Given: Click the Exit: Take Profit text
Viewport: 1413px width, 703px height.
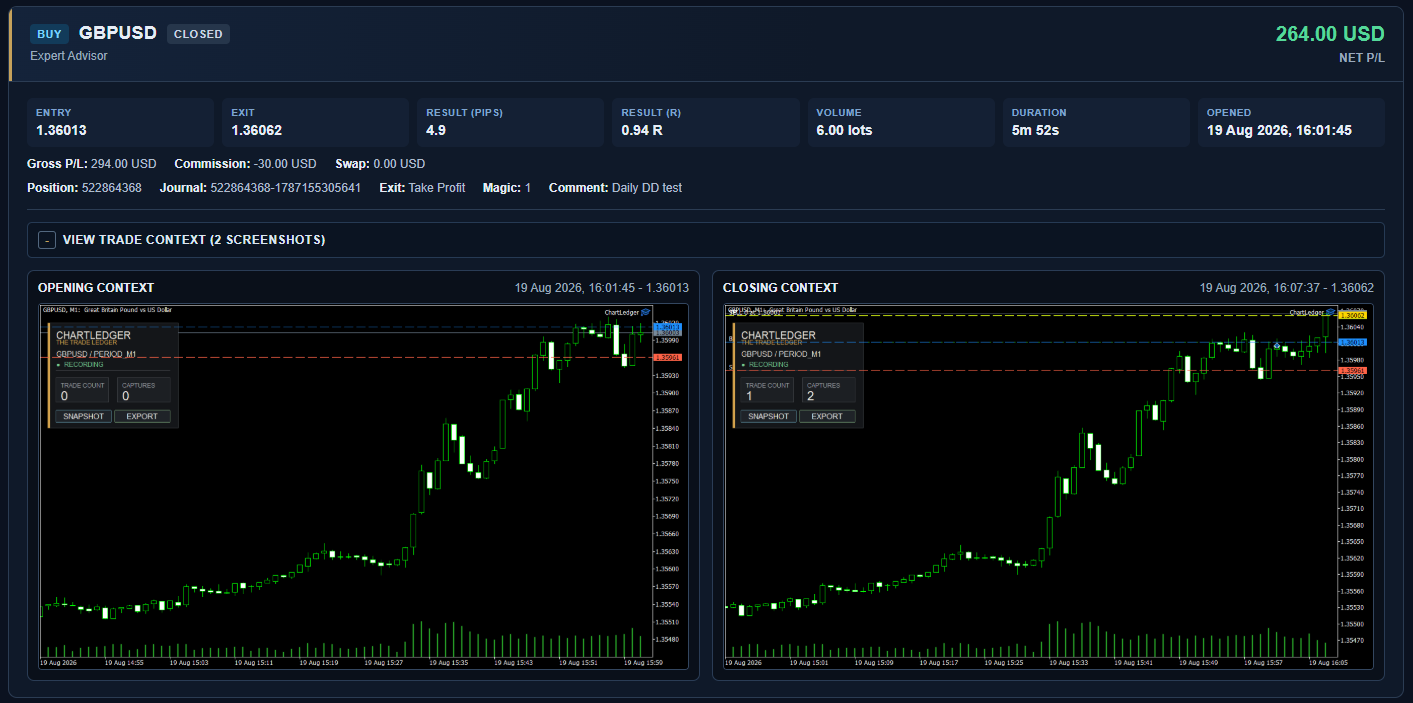Looking at the screenshot, I should (x=422, y=188).
